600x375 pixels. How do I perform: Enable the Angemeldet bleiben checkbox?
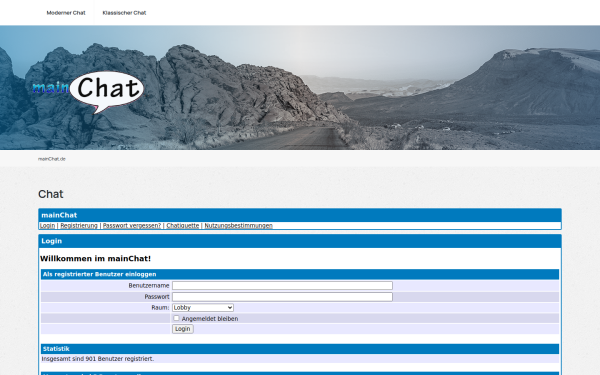[176, 318]
